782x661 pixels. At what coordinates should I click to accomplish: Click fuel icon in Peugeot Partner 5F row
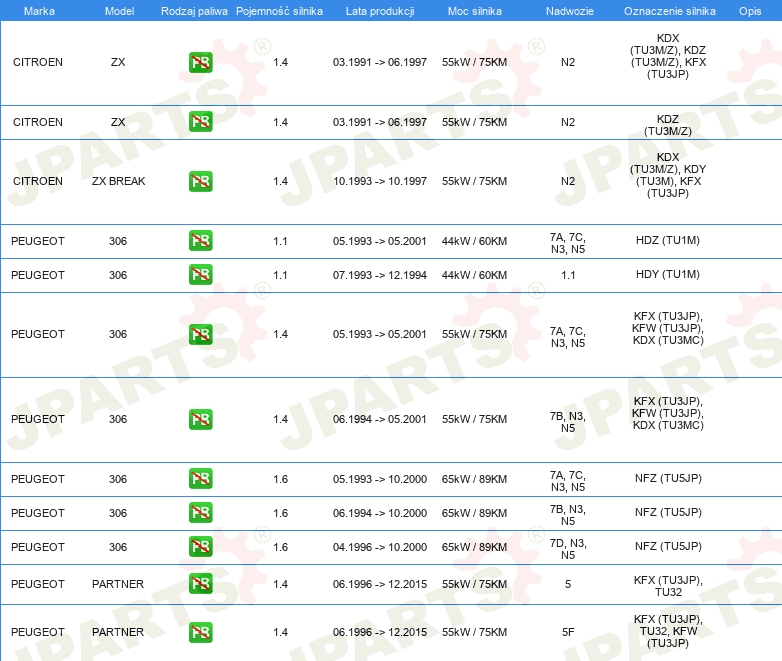(200, 632)
